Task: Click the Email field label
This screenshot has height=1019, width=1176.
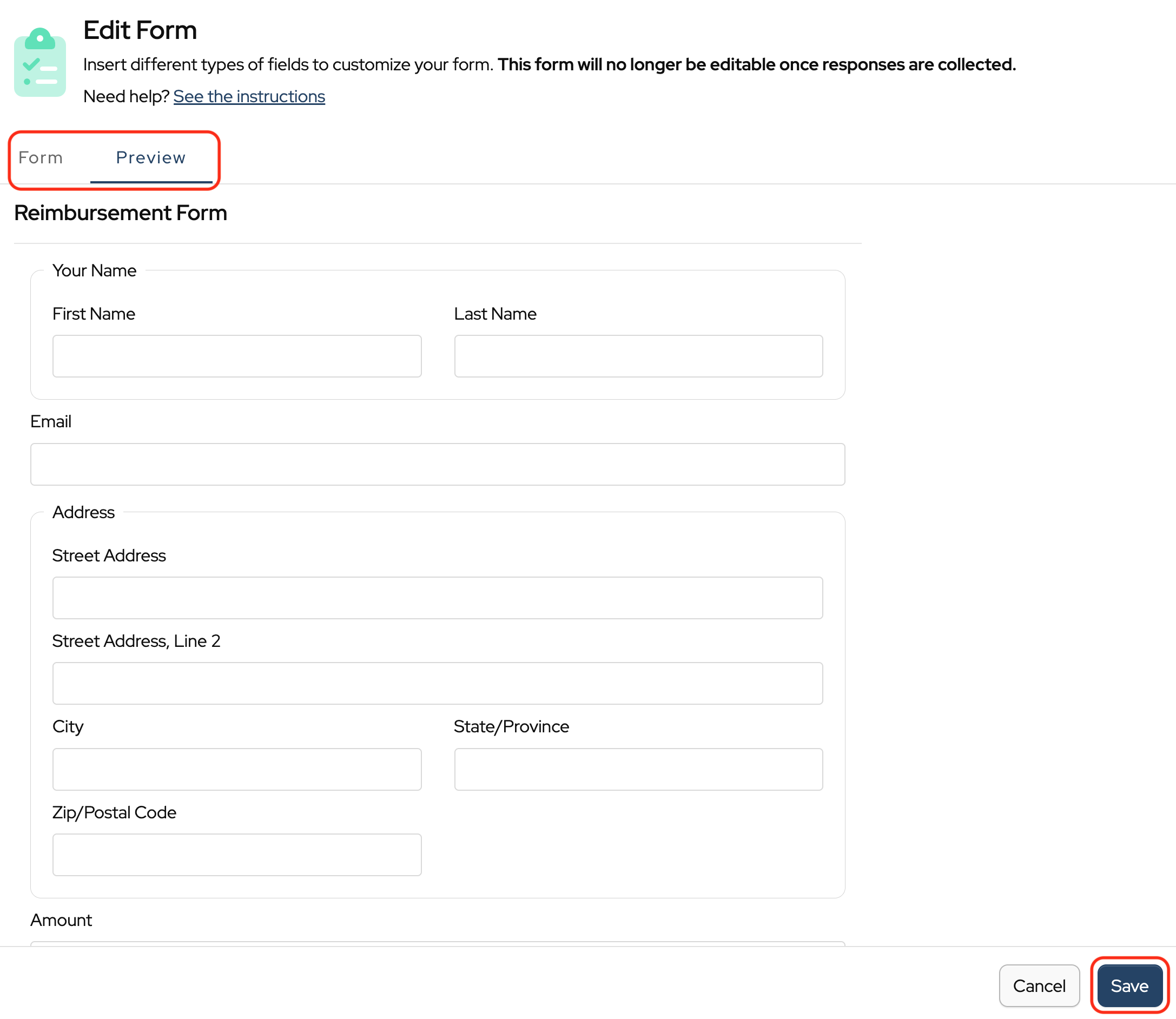Action: [x=51, y=421]
